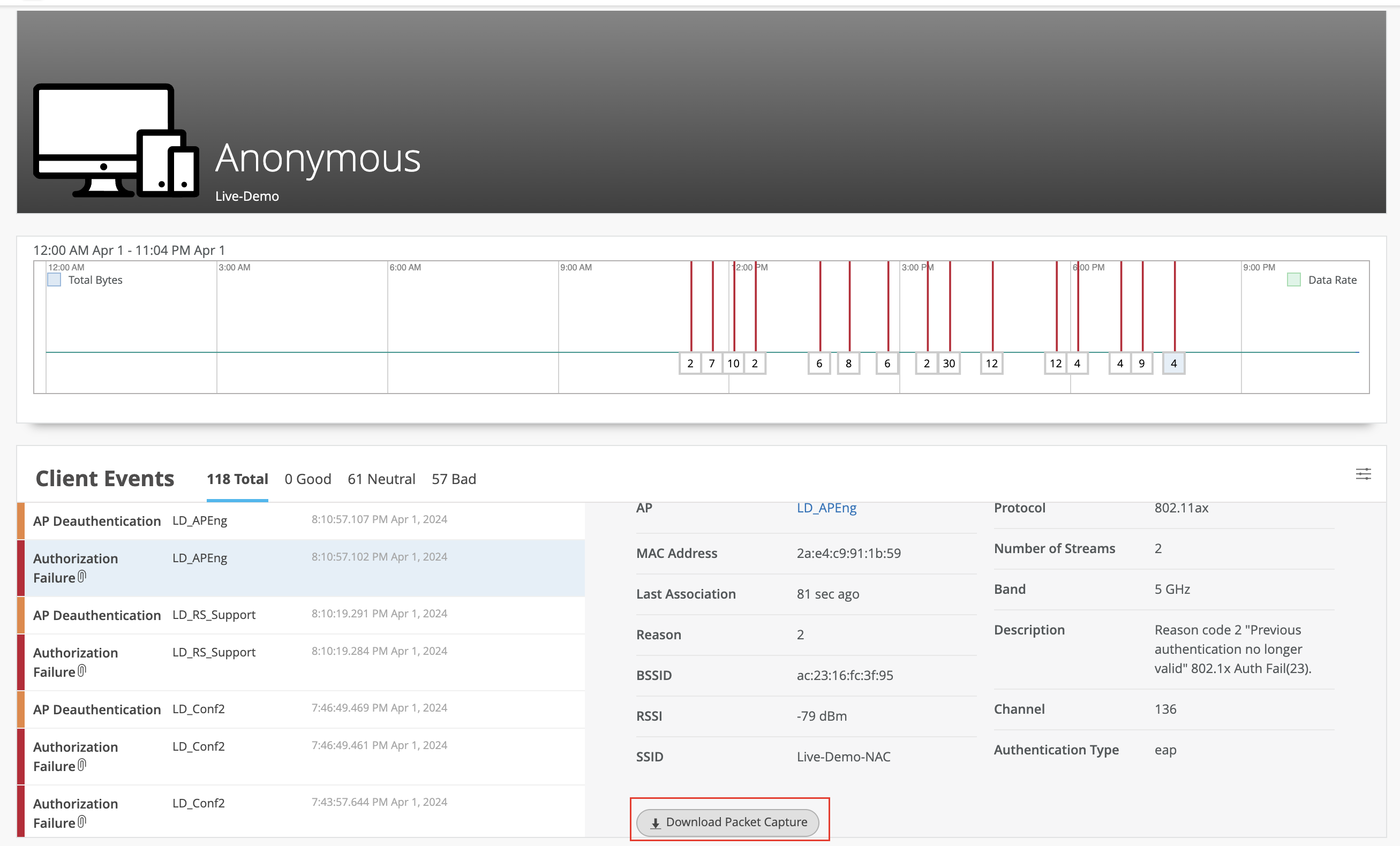
Task: Select the 0 Good events tab
Action: (307, 479)
